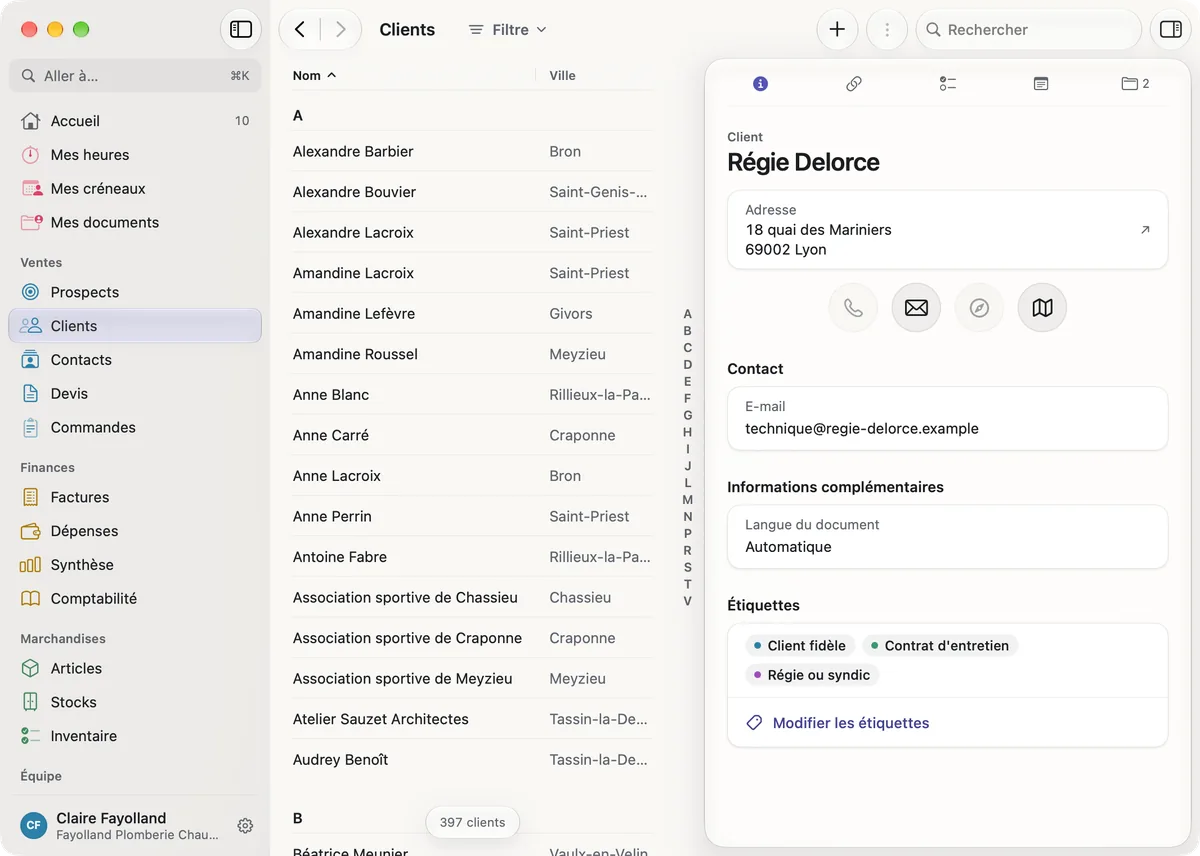Jump to letter V in alphabet index

point(687,601)
